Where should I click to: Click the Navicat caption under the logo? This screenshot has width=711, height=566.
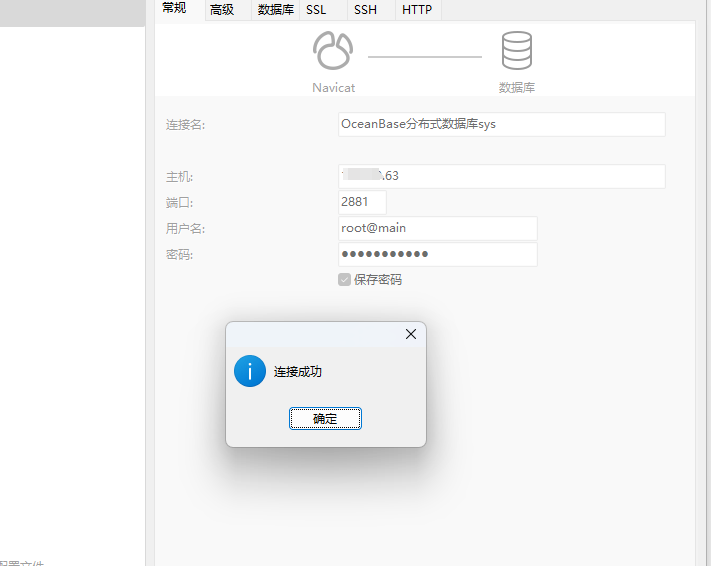(333, 88)
